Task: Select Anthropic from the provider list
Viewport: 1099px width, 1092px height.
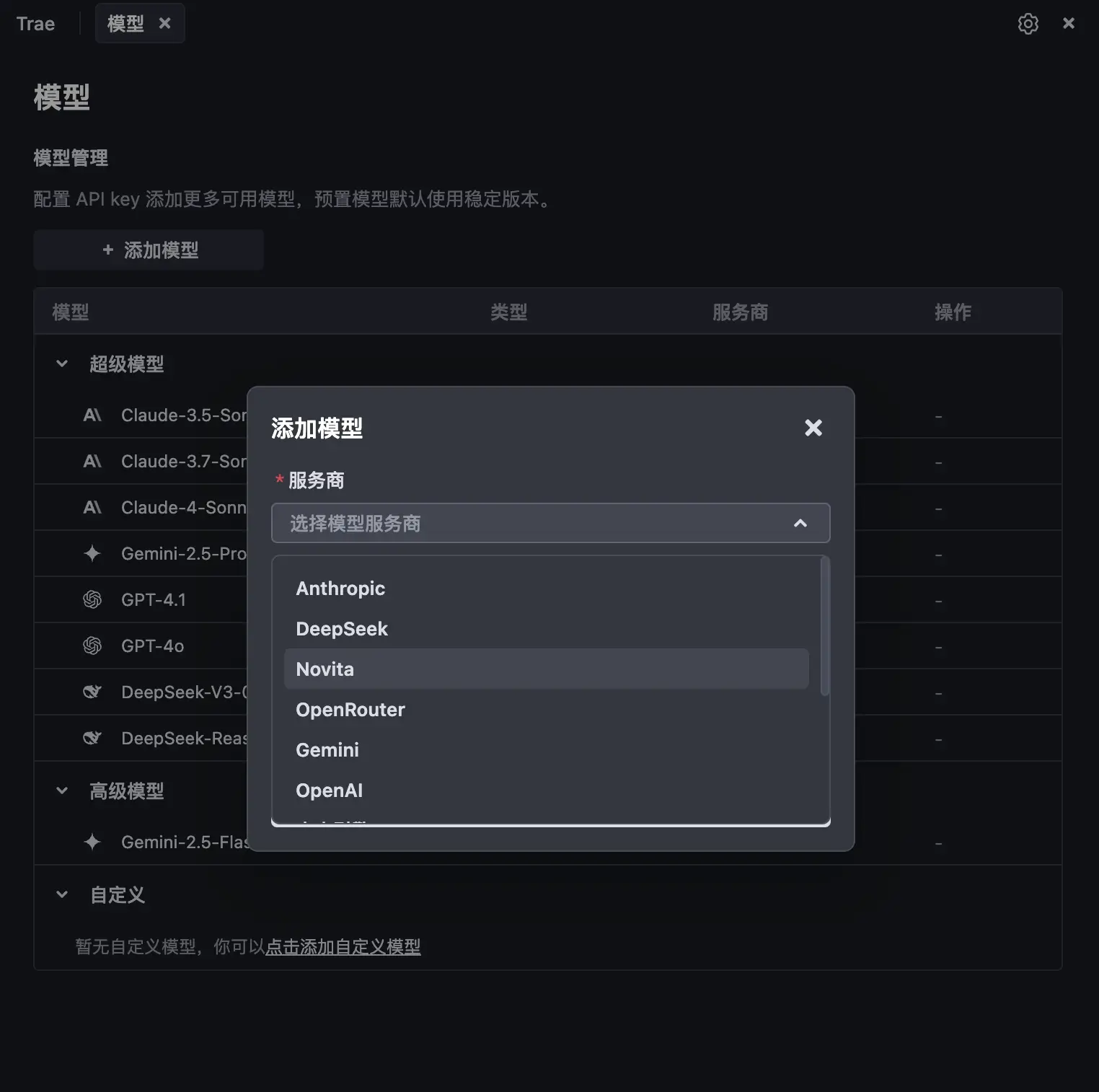Action: [340, 589]
